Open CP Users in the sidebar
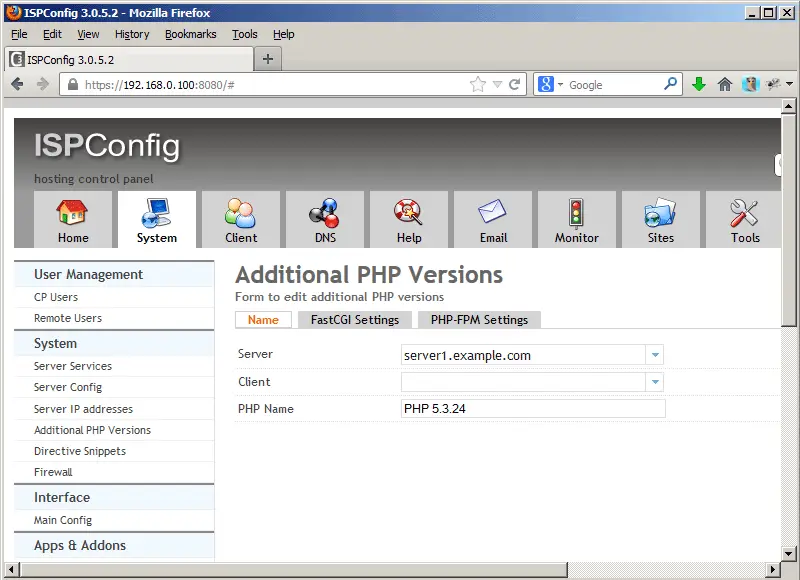This screenshot has height=580, width=800. [56, 297]
